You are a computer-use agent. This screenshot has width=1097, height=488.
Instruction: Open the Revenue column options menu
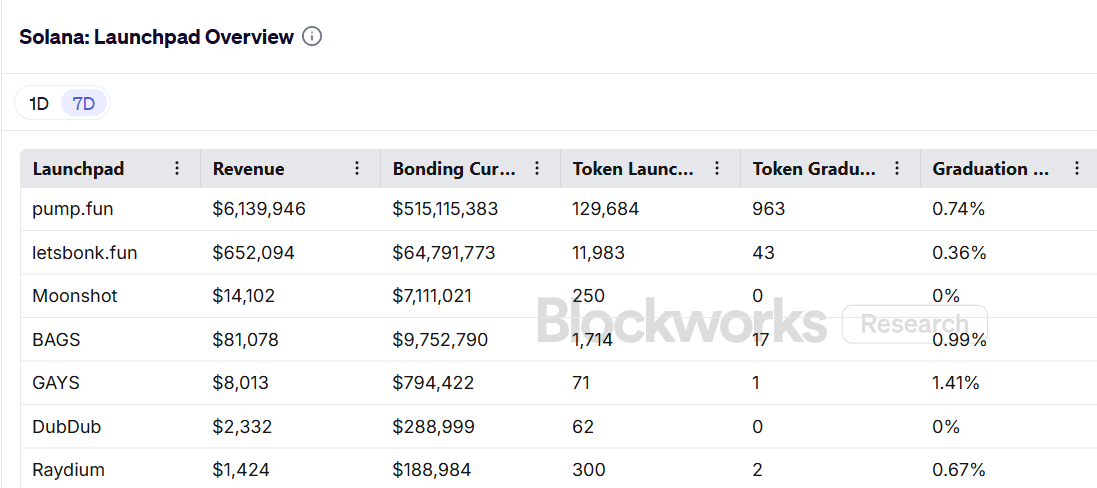click(357, 168)
